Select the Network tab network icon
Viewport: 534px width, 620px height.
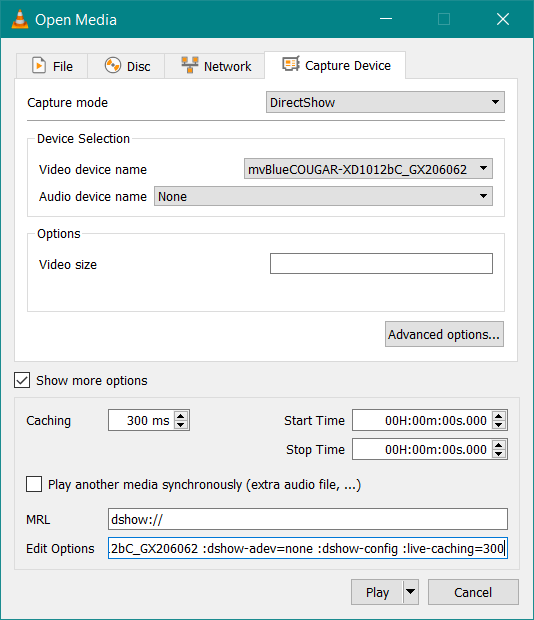190,65
